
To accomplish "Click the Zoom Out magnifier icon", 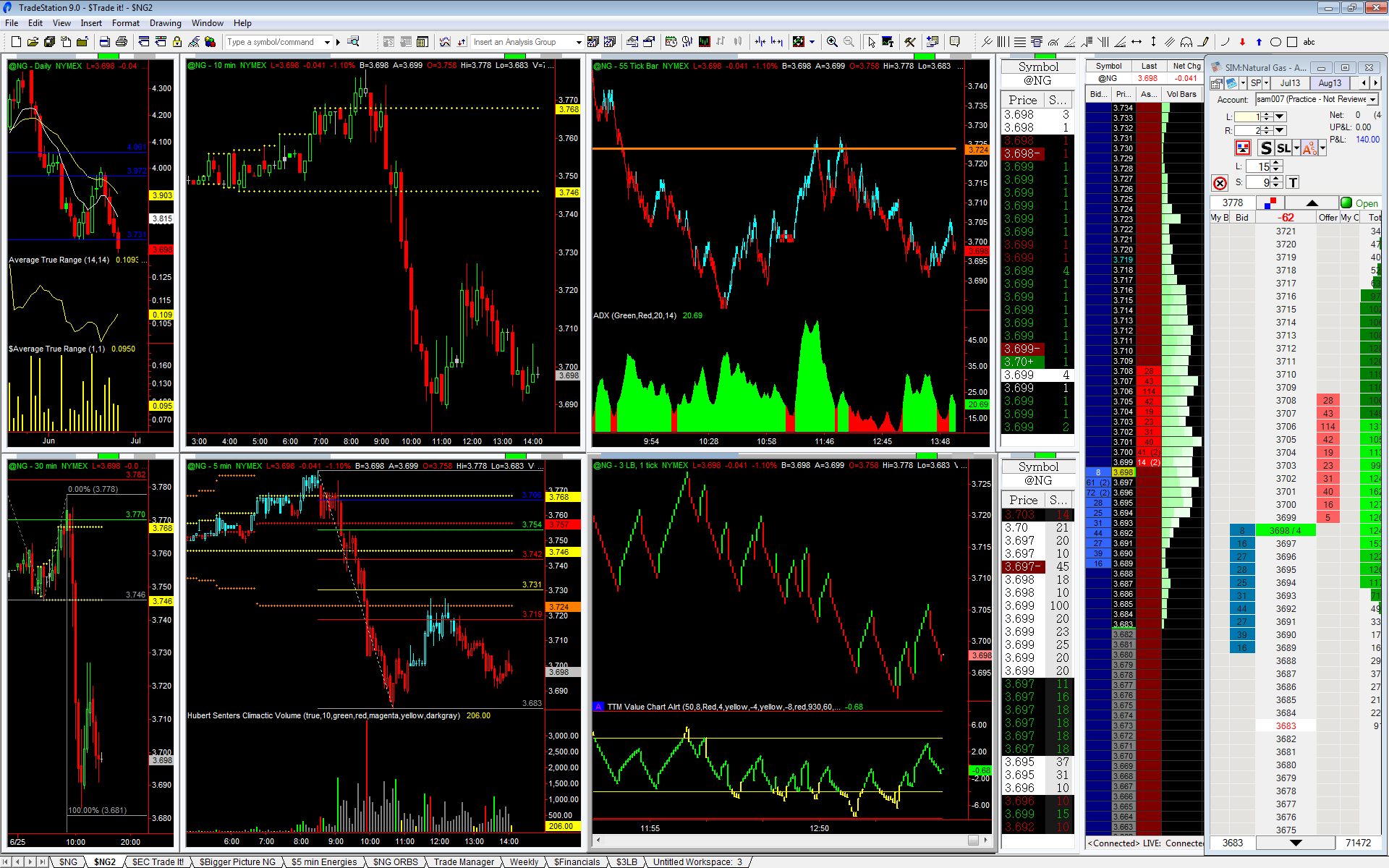I will click(x=849, y=42).
